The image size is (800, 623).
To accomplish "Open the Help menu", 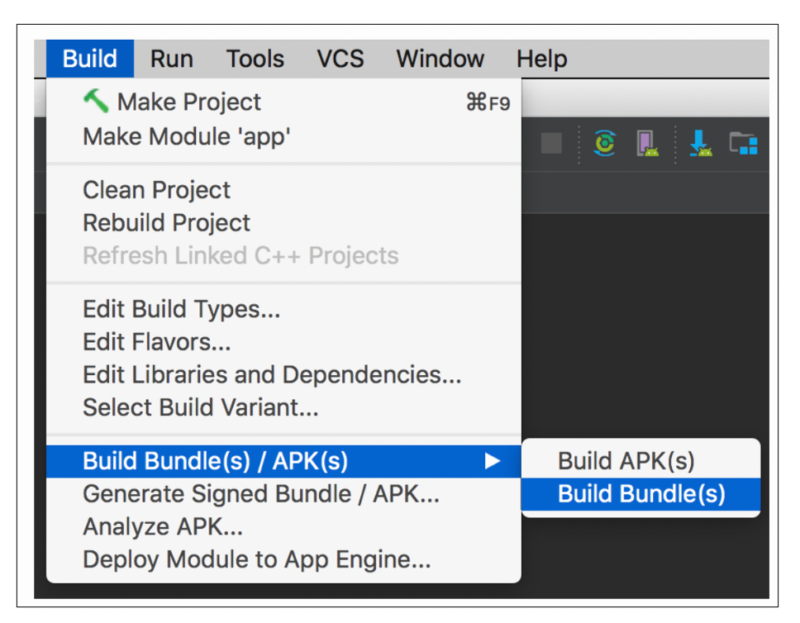I will pyautogui.click(x=541, y=58).
